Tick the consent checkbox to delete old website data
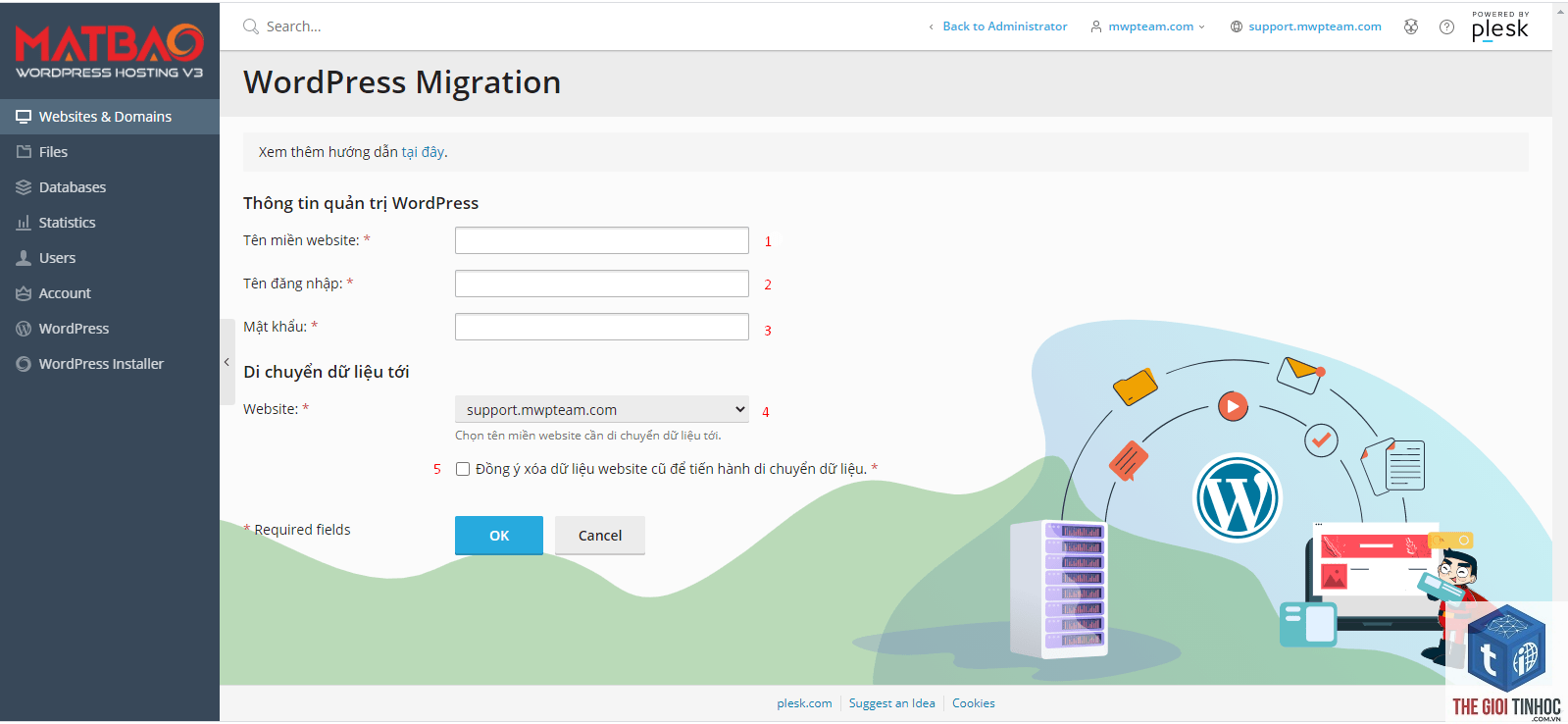Screen dimensions: 1568x724 463,469
